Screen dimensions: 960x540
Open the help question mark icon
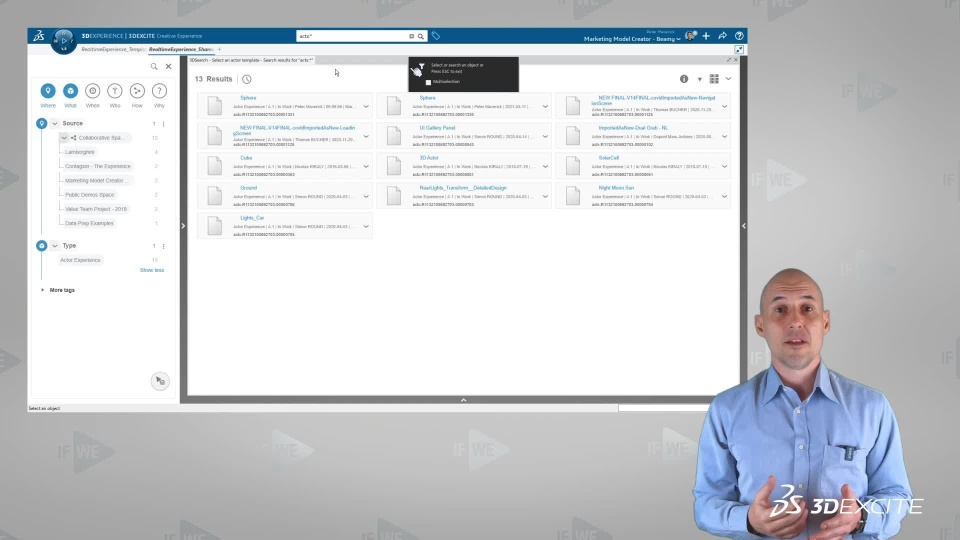pyautogui.click(x=739, y=36)
